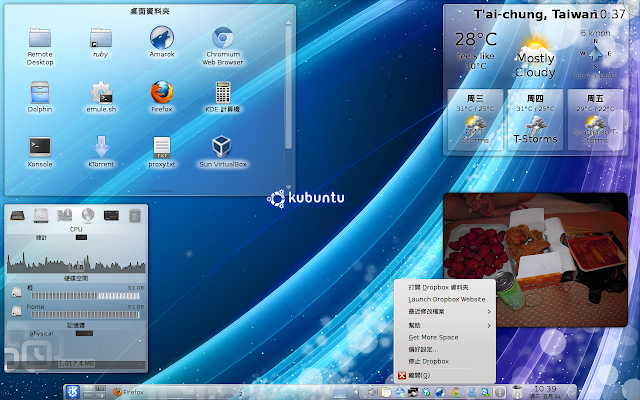Viewport: 640px width, 400px height.
Task: Click the panel clock showing 10:39
Action: (x=545, y=392)
